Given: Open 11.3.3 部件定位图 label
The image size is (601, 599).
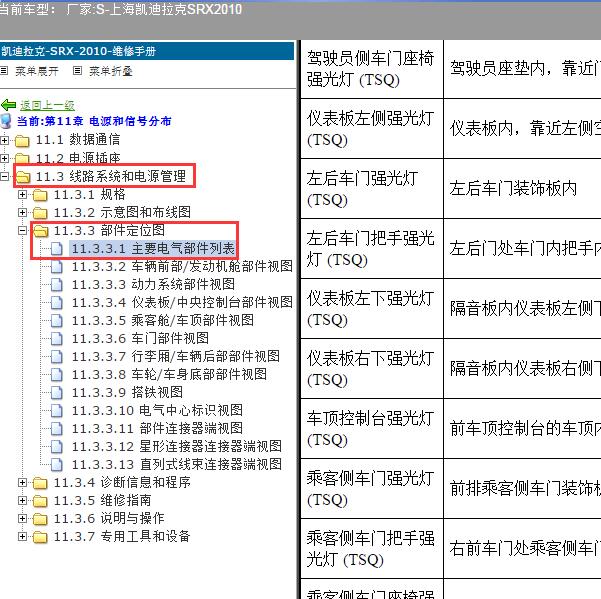Looking at the screenshot, I should pos(109,230).
